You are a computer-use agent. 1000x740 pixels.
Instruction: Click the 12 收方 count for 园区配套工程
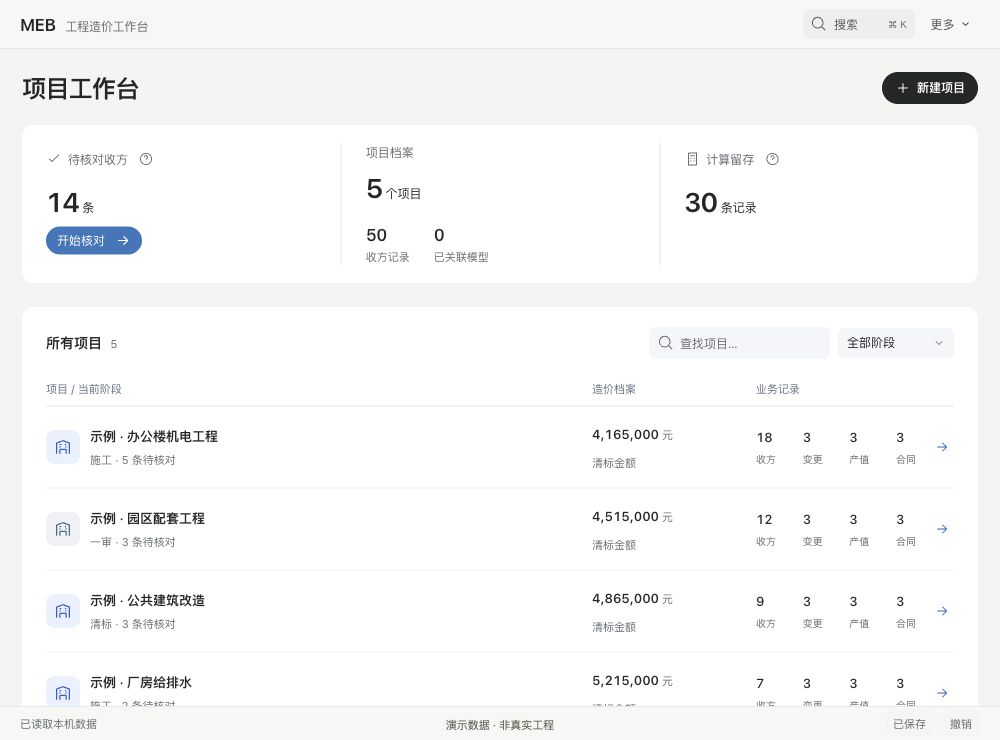(765, 529)
